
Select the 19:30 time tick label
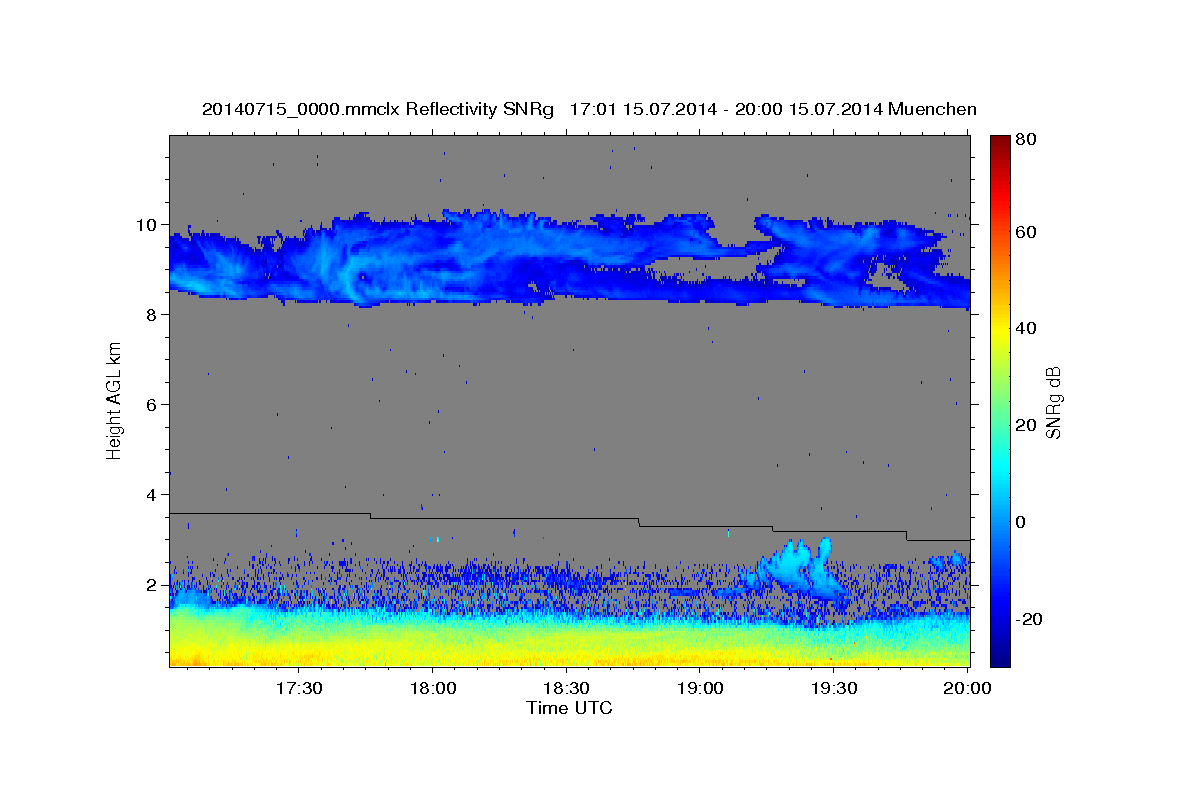point(834,689)
